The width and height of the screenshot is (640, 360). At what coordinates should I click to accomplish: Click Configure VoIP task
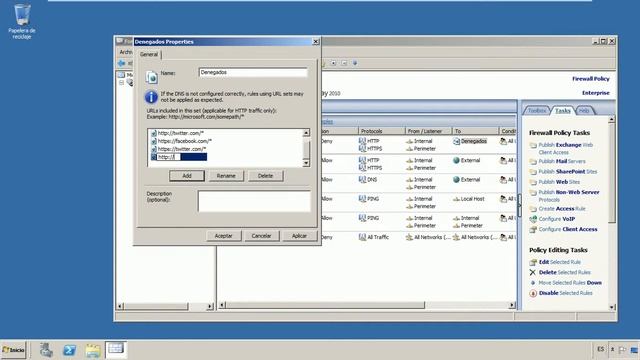[556, 219]
